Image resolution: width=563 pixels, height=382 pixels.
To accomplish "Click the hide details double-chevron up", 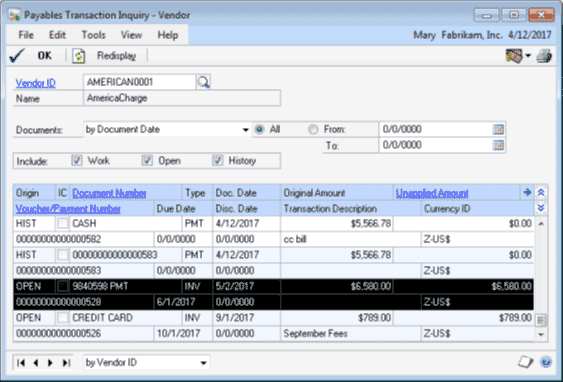I will coord(541,192).
